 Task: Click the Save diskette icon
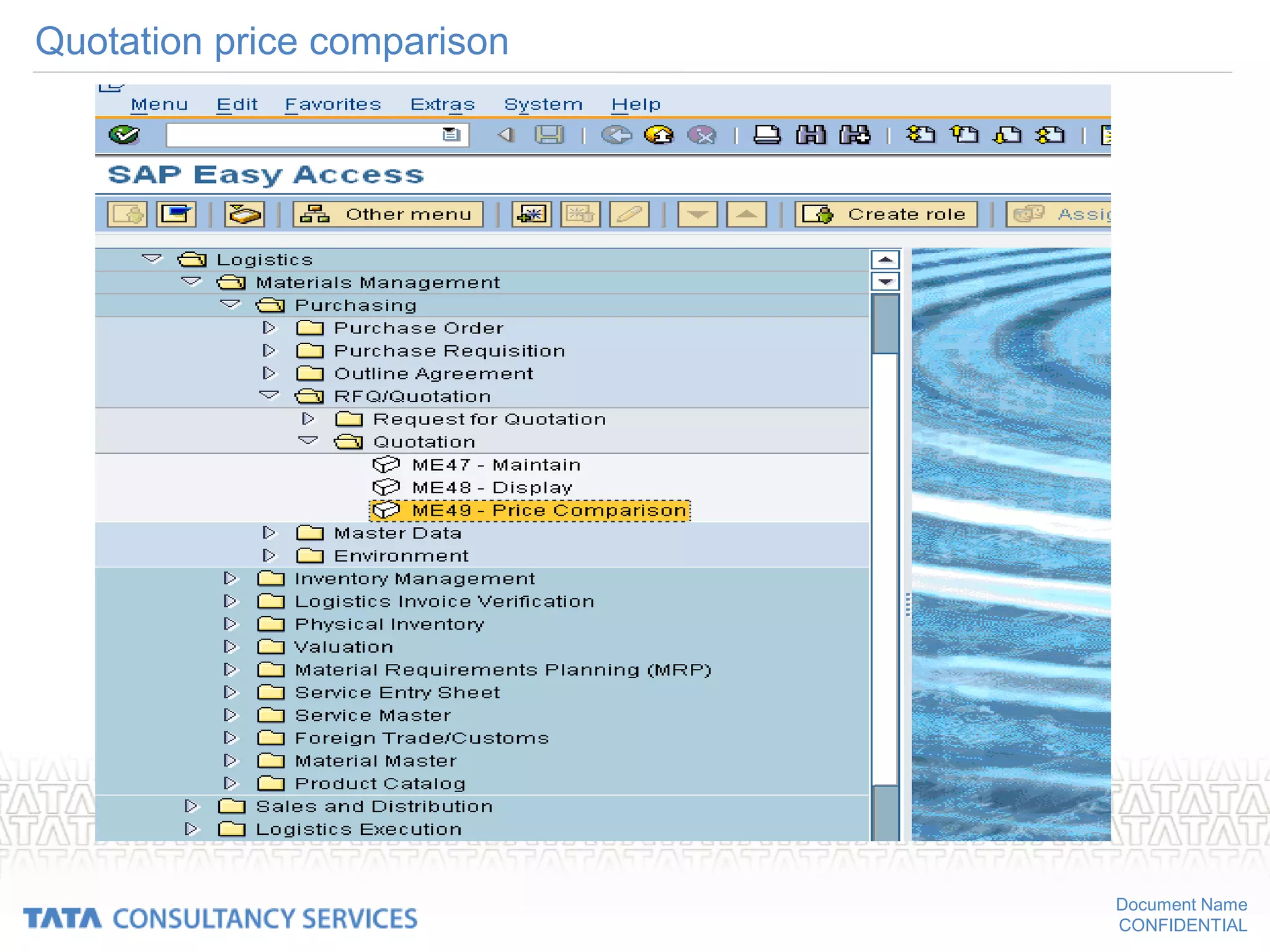549,134
